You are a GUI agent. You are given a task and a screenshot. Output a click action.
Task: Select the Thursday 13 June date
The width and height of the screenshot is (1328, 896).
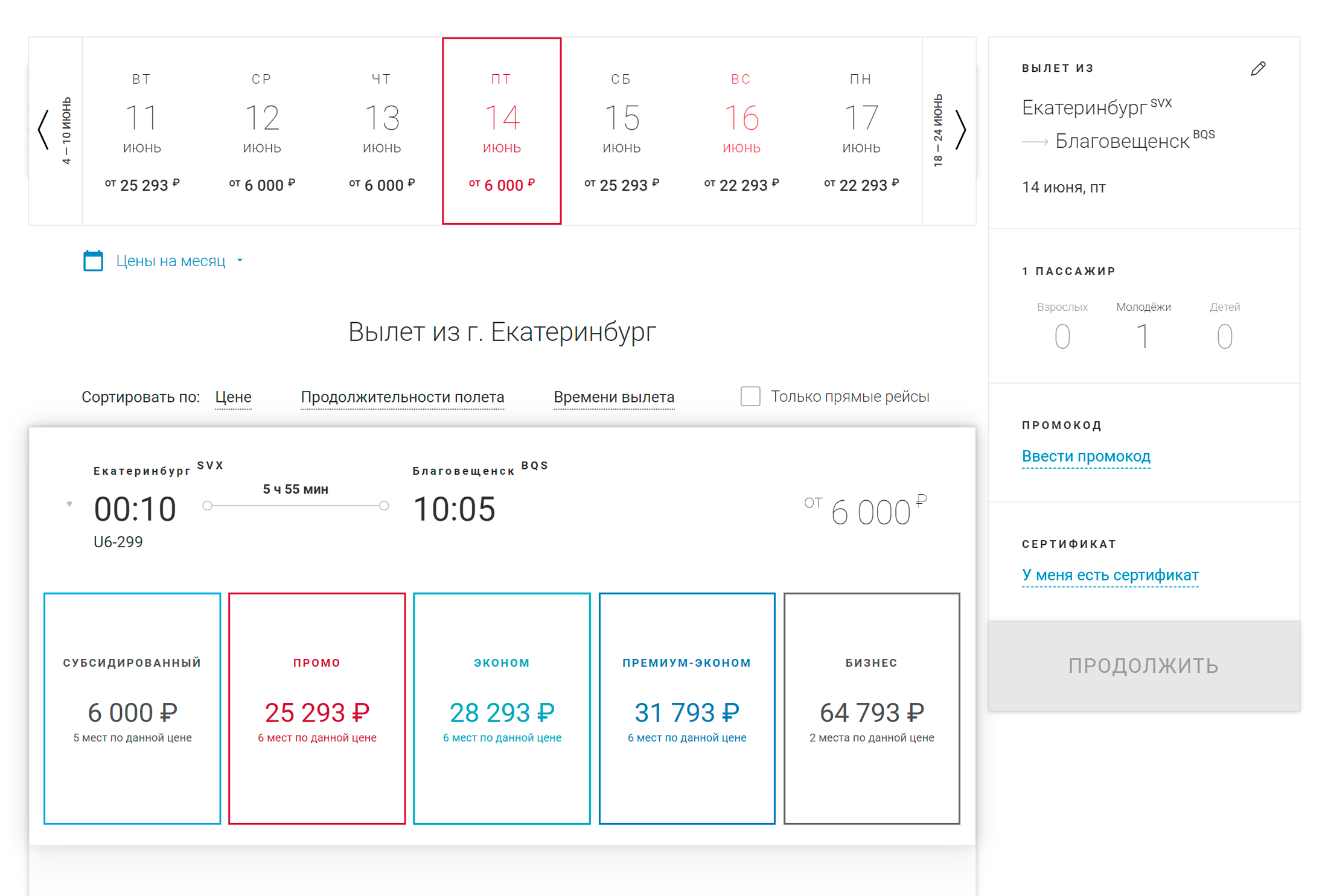(x=382, y=130)
